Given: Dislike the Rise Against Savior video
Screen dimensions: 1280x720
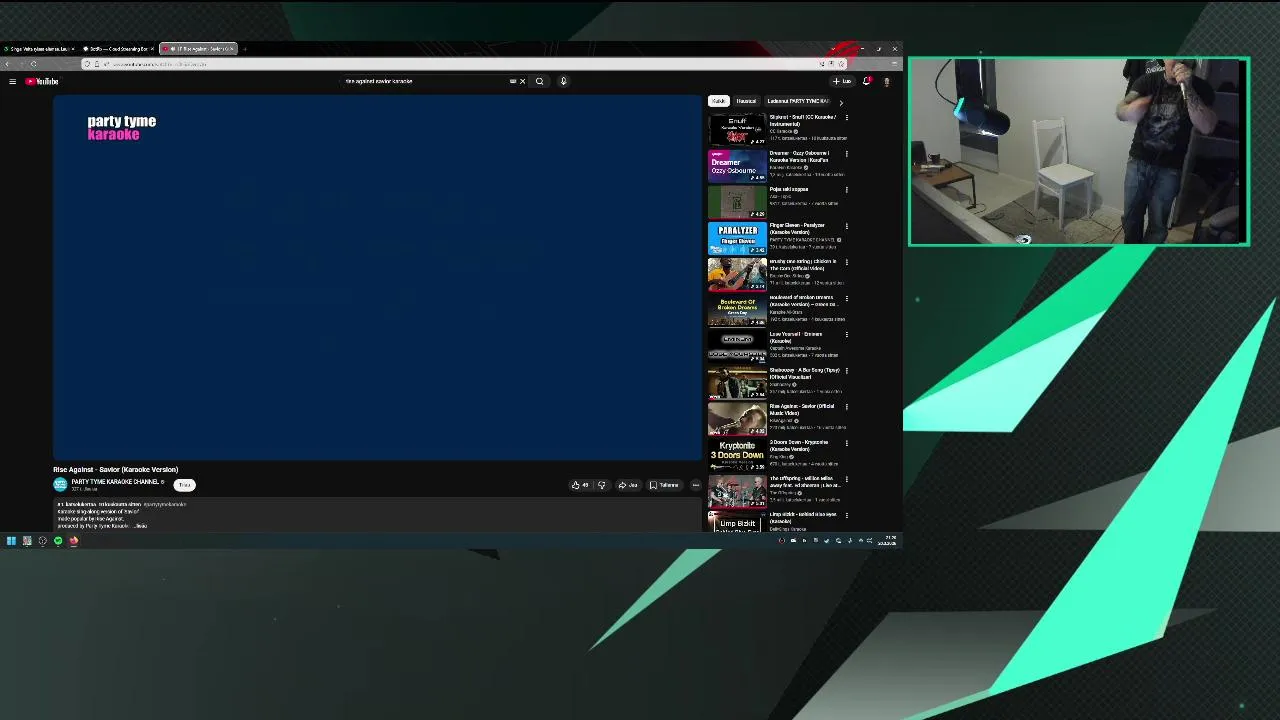Looking at the screenshot, I should tap(601, 485).
